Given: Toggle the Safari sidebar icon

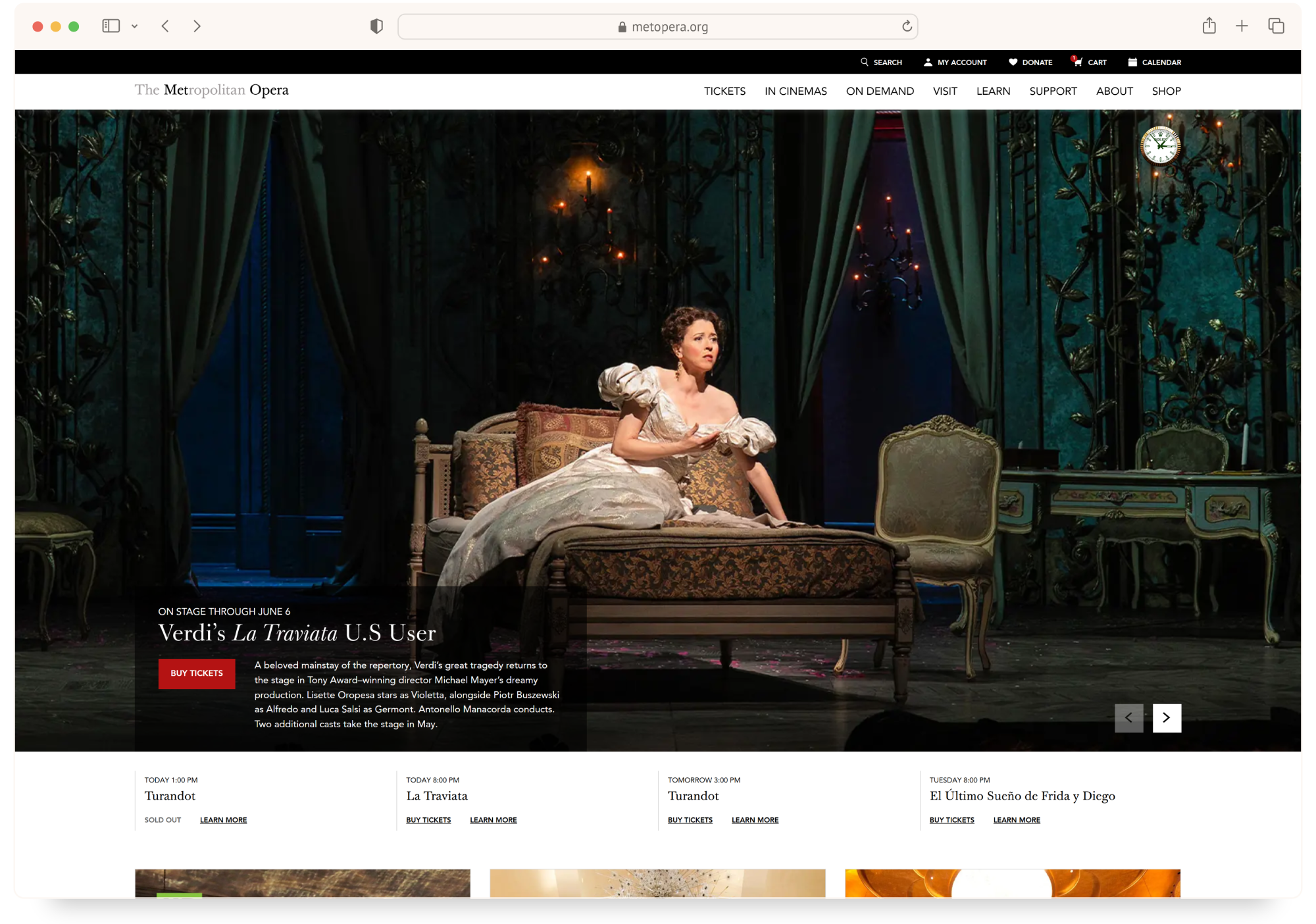Looking at the screenshot, I should pyautogui.click(x=111, y=26).
